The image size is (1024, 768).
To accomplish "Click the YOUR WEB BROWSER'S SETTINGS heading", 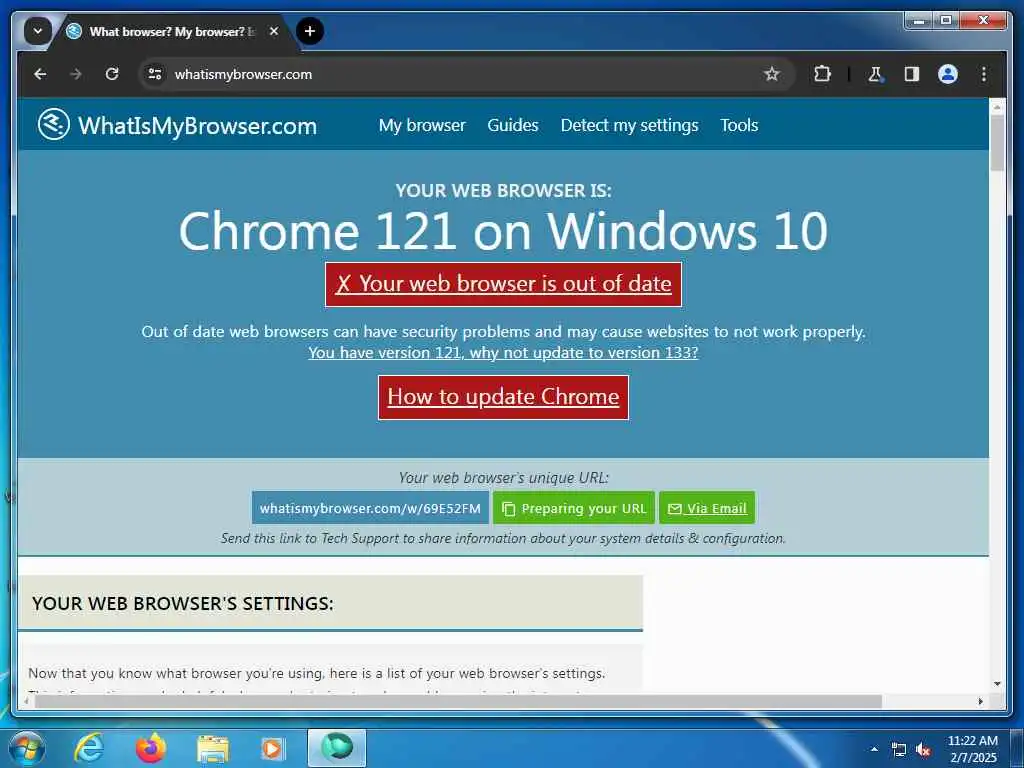I will 183,603.
